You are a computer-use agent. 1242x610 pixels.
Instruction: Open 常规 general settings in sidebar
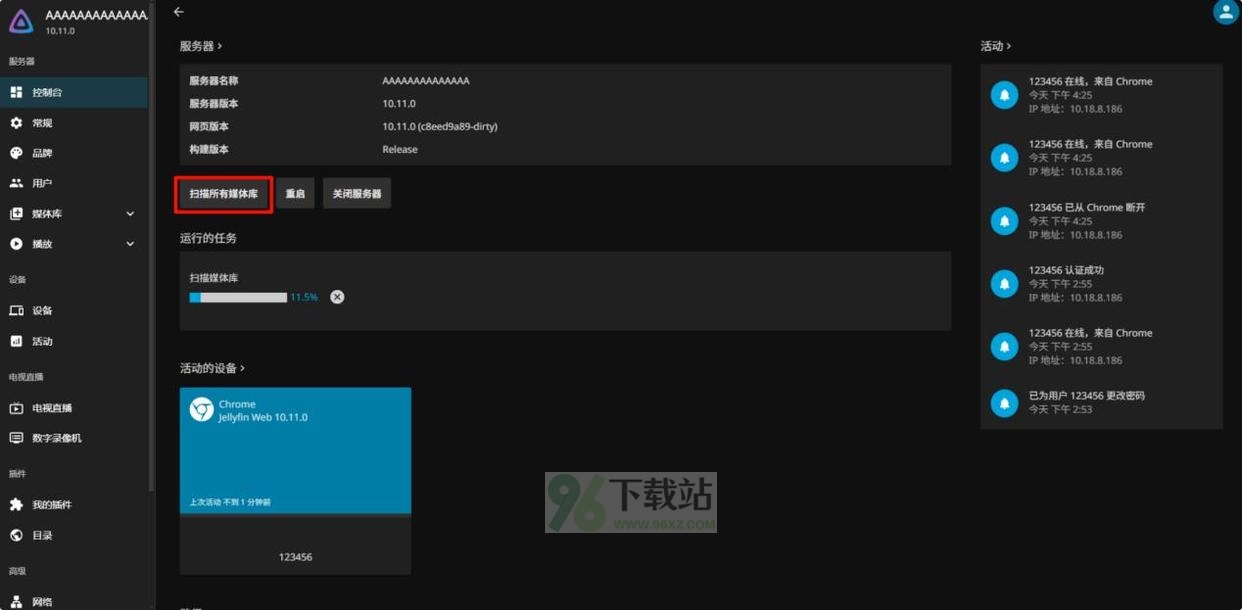42,123
